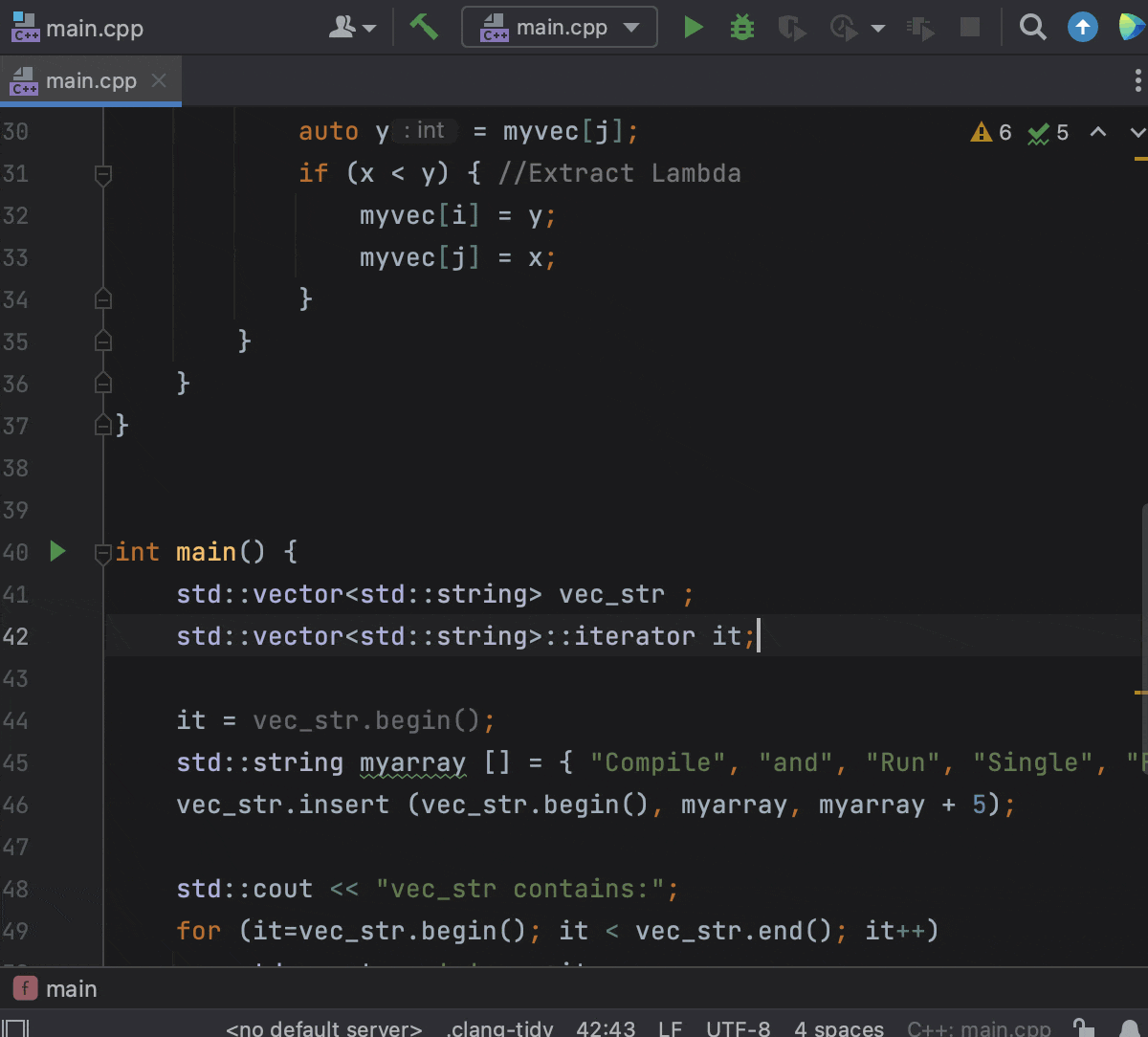Expand the Code With Me user dropdown
Viewport: 1148px width, 1037px height.
point(351,27)
